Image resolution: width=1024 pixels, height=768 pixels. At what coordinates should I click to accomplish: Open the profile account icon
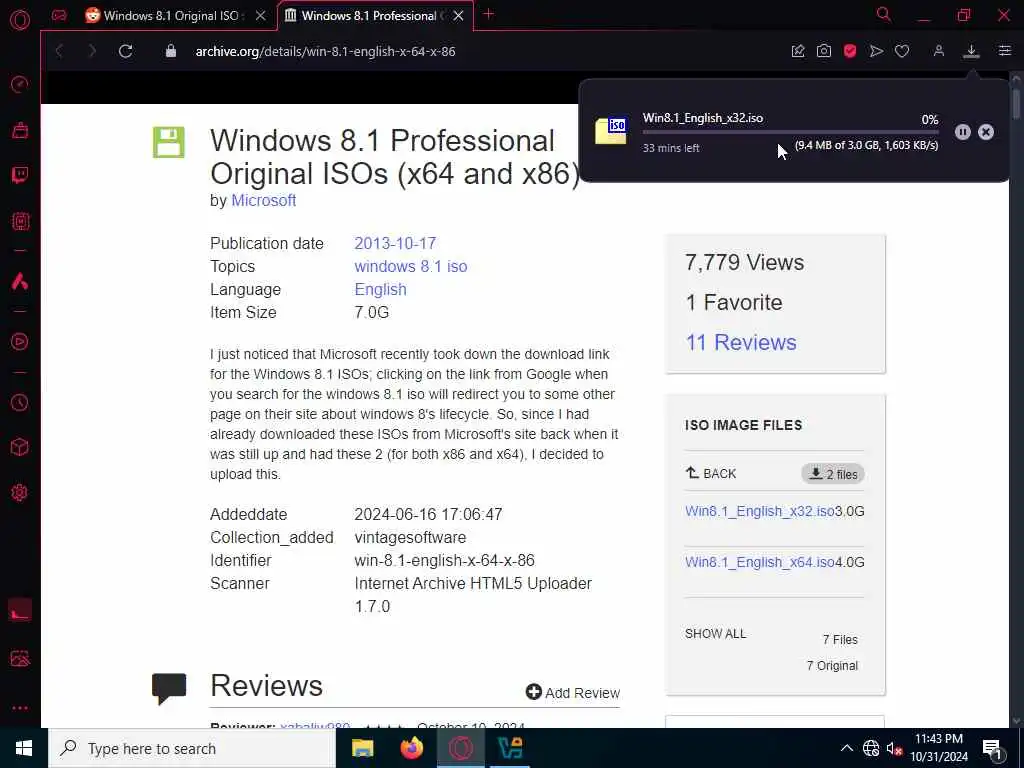pyautogui.click(x=938, y=51)
